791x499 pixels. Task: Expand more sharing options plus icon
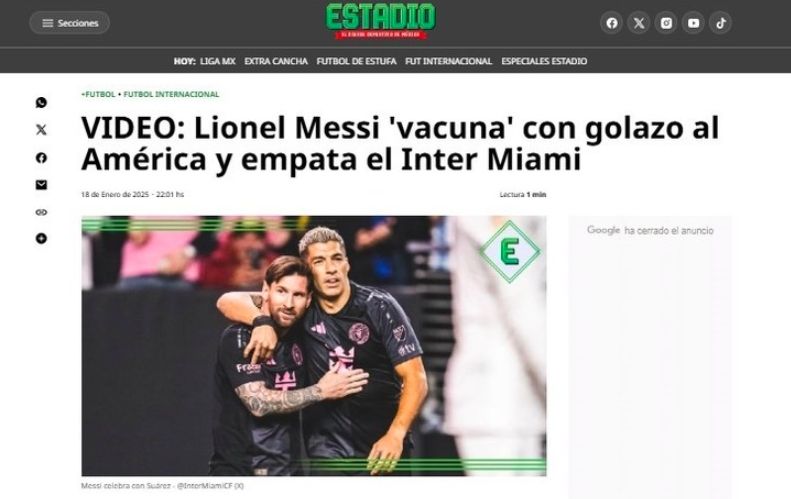point(41,239)
